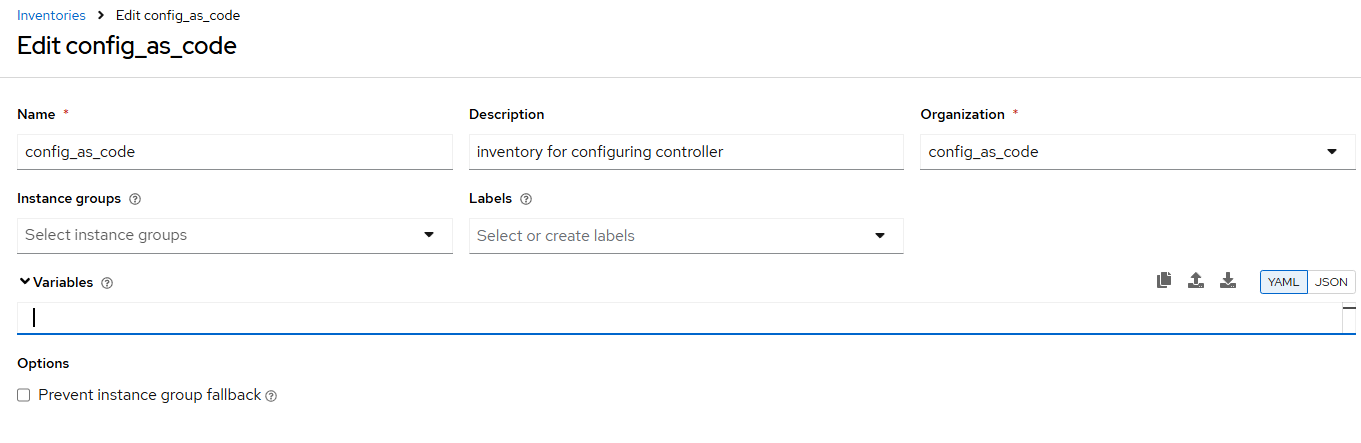Open the Select instance groups dropdown
The width and height of the screenshot is (1361, 443).
(235, 235)
